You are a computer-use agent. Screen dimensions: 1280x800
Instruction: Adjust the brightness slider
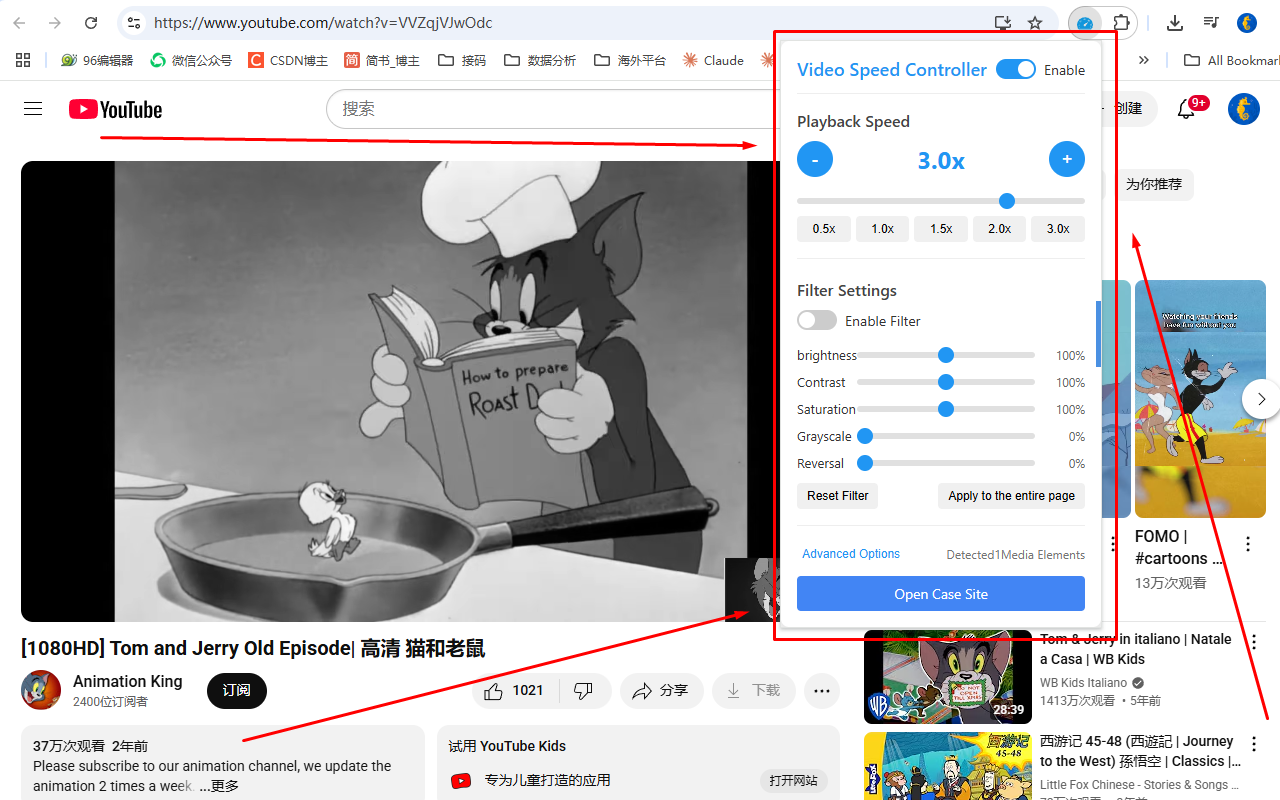[x=946, y=355]
